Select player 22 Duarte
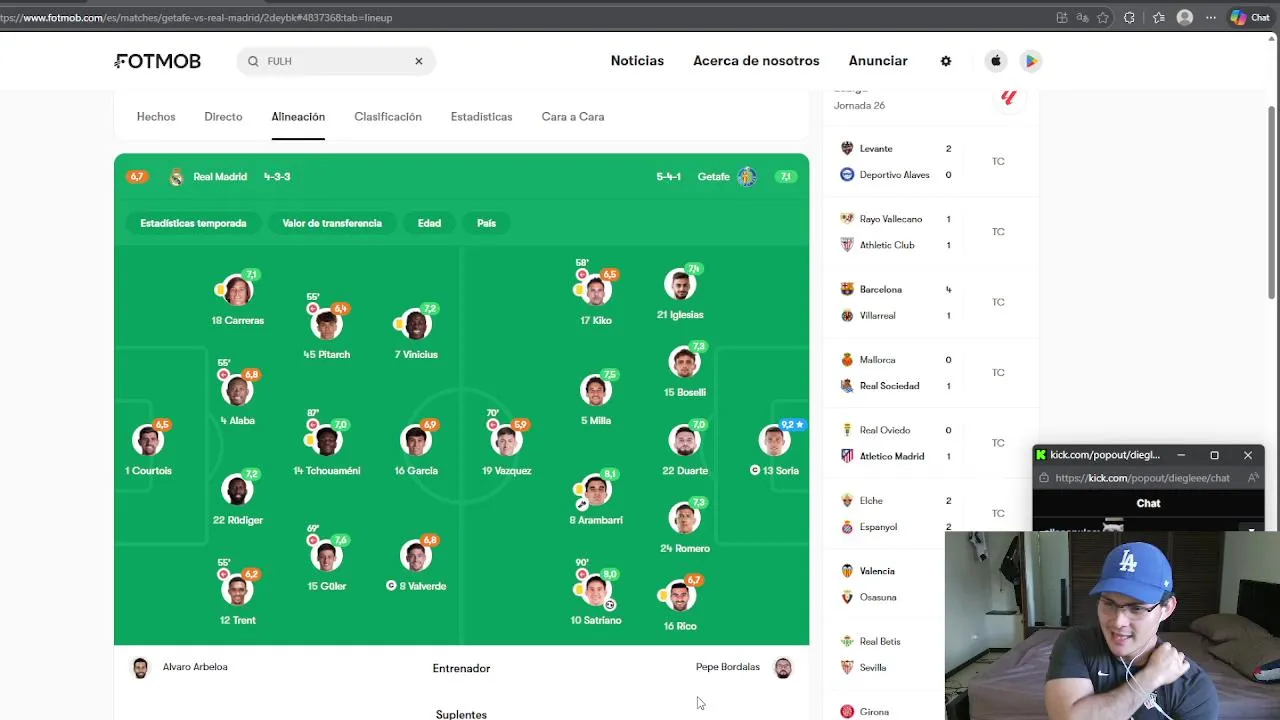This screenshot has width=1280, height=720. pyautogui.click(x=685, y=446)
